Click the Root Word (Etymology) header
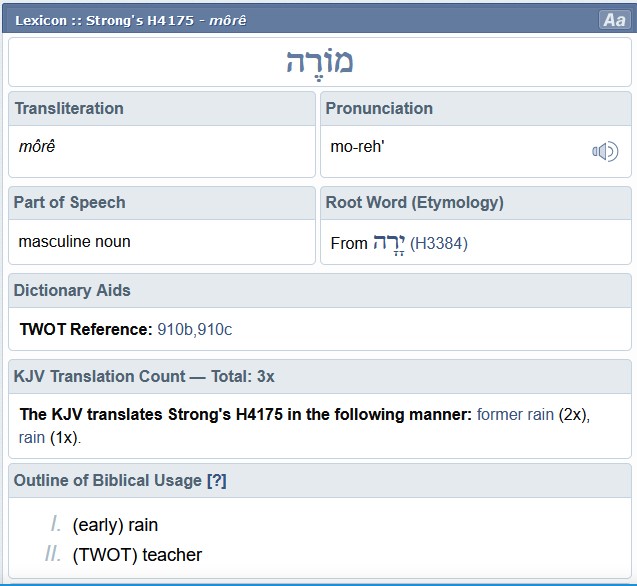The width and height of the screenshot is (637, 586). coord(414,202)
